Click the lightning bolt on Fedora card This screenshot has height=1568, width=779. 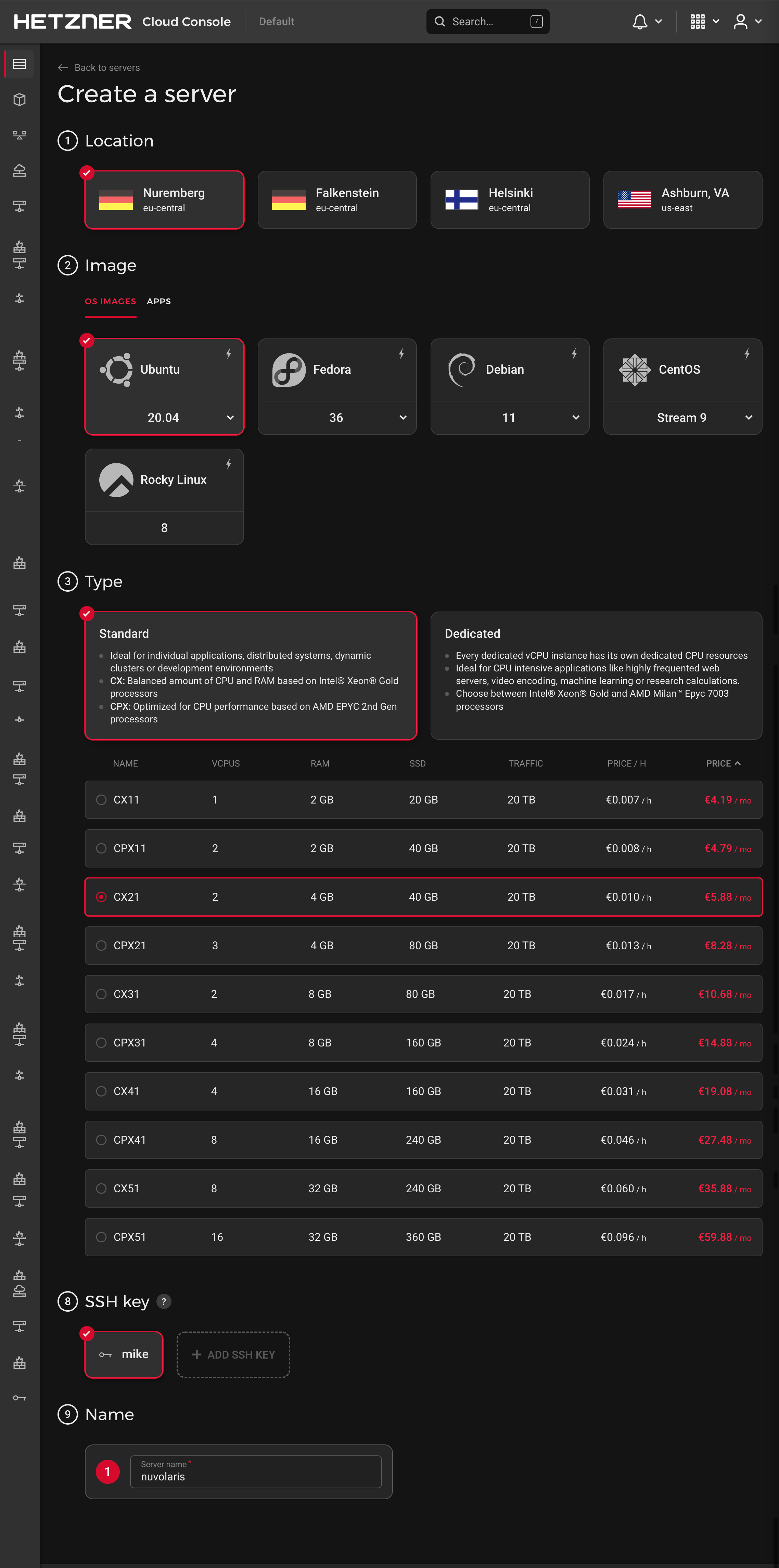(x=401, y=354)
